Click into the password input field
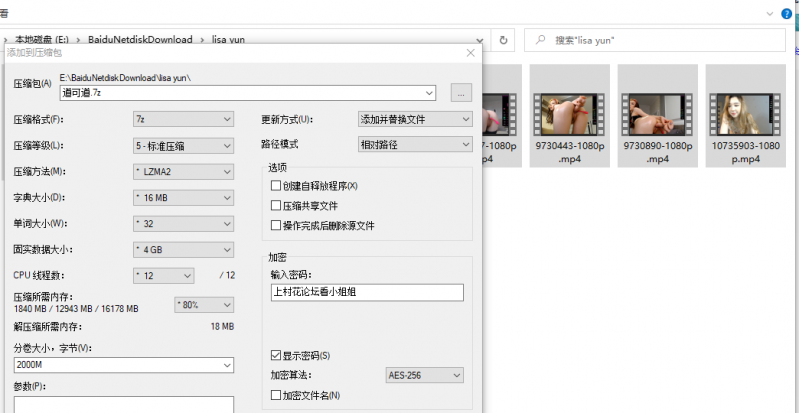 coord(366,292)
